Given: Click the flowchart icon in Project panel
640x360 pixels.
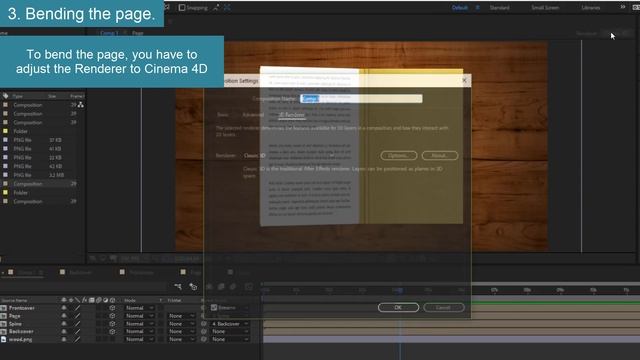Looking at the screenshot, I should pos(81,105).
